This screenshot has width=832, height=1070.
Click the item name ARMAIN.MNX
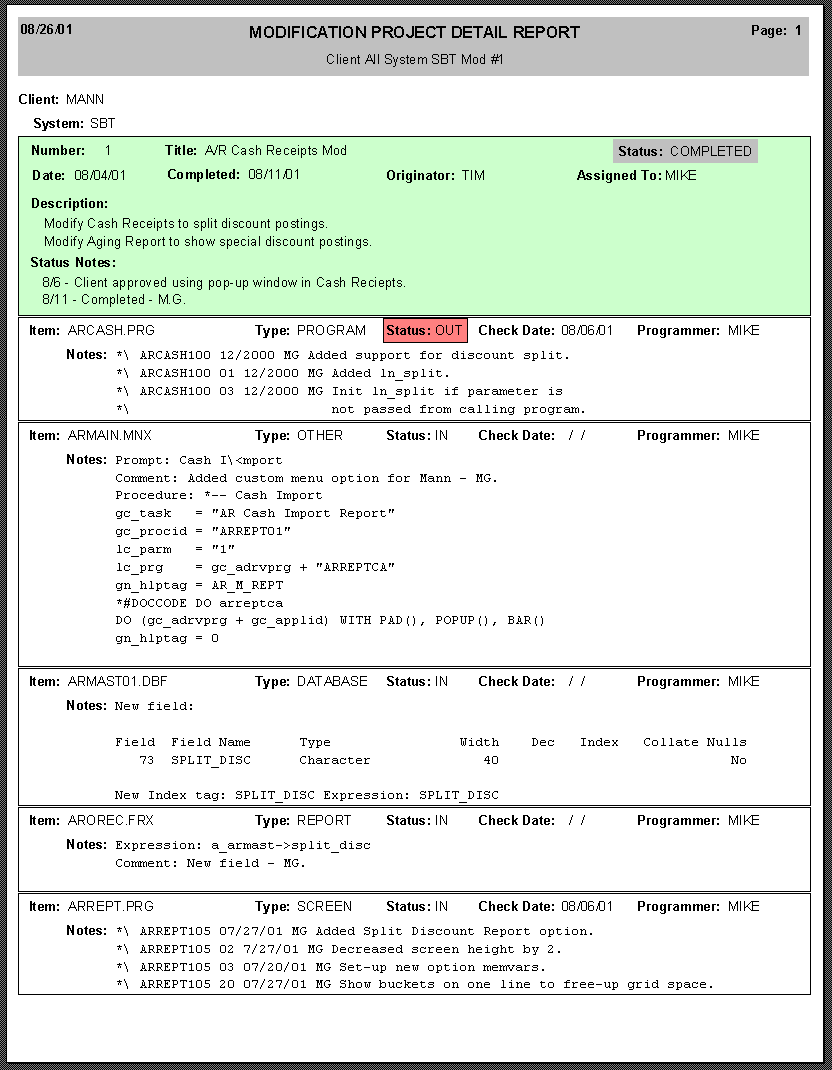(110, 435)
